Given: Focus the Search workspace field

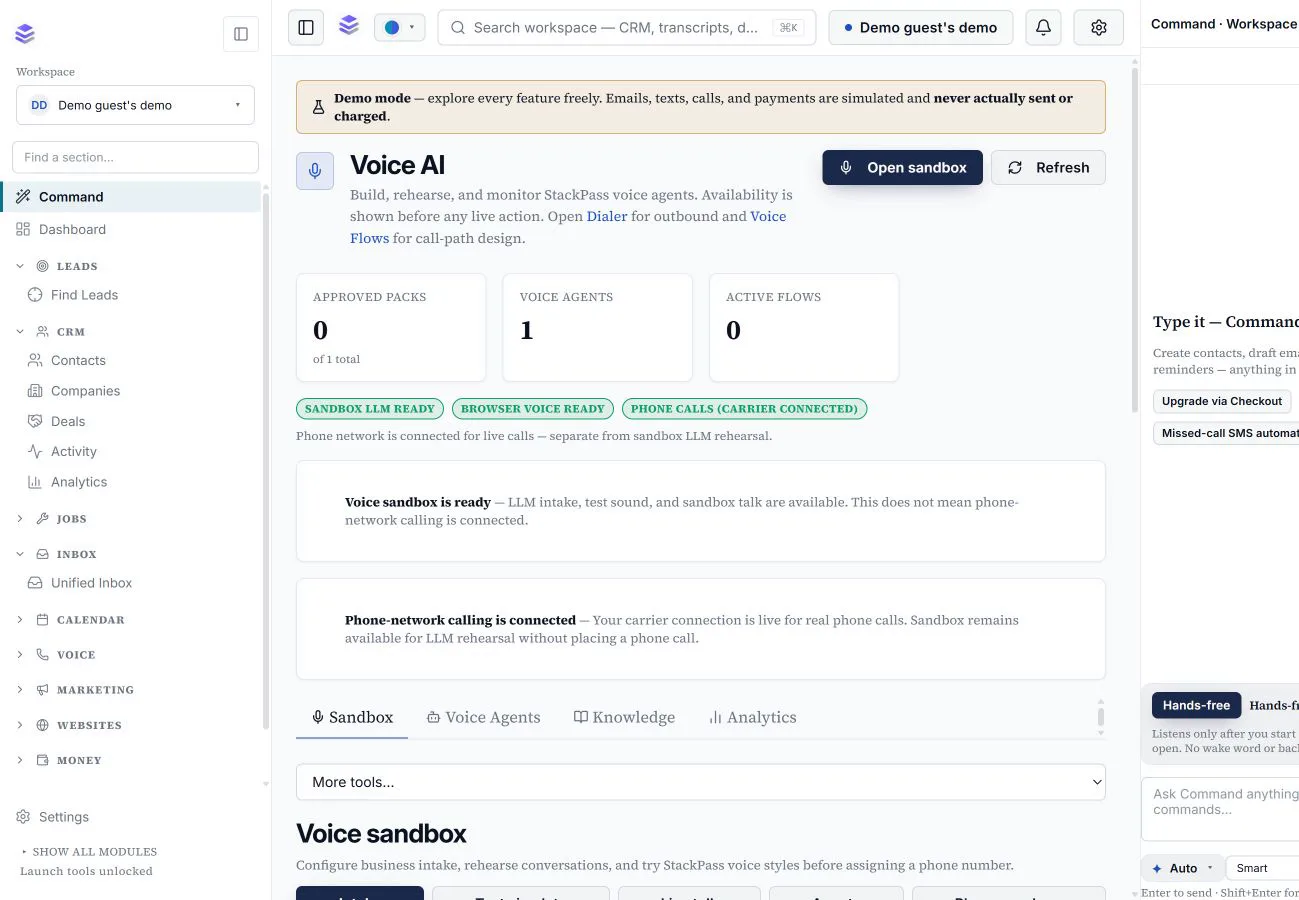Looking at the screenshot, I should point(627,27).
